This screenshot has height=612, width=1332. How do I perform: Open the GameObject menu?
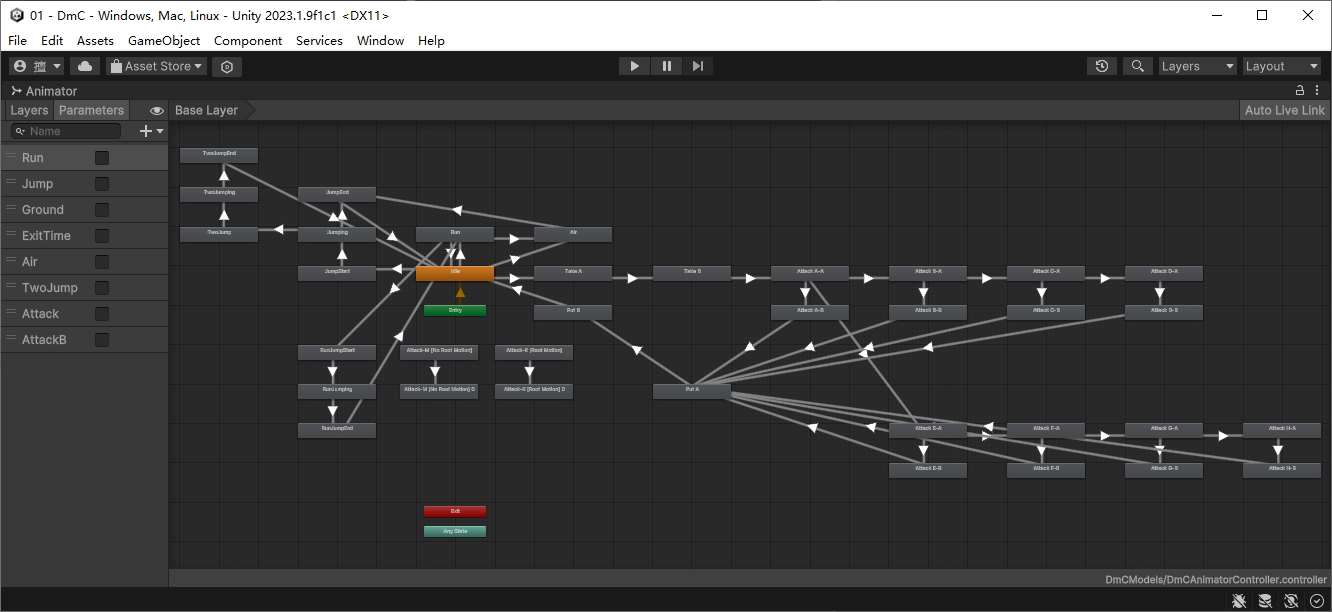coord(164,41)
